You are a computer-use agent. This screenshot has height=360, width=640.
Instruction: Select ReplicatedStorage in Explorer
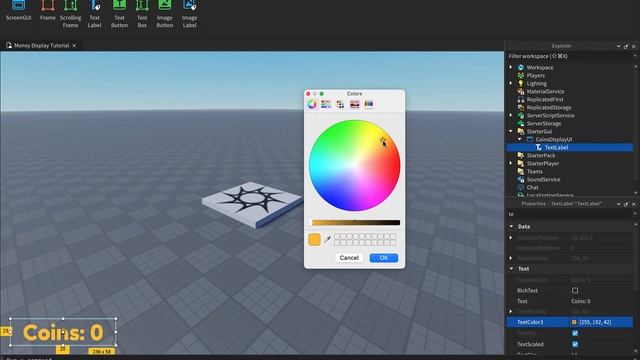549,107
